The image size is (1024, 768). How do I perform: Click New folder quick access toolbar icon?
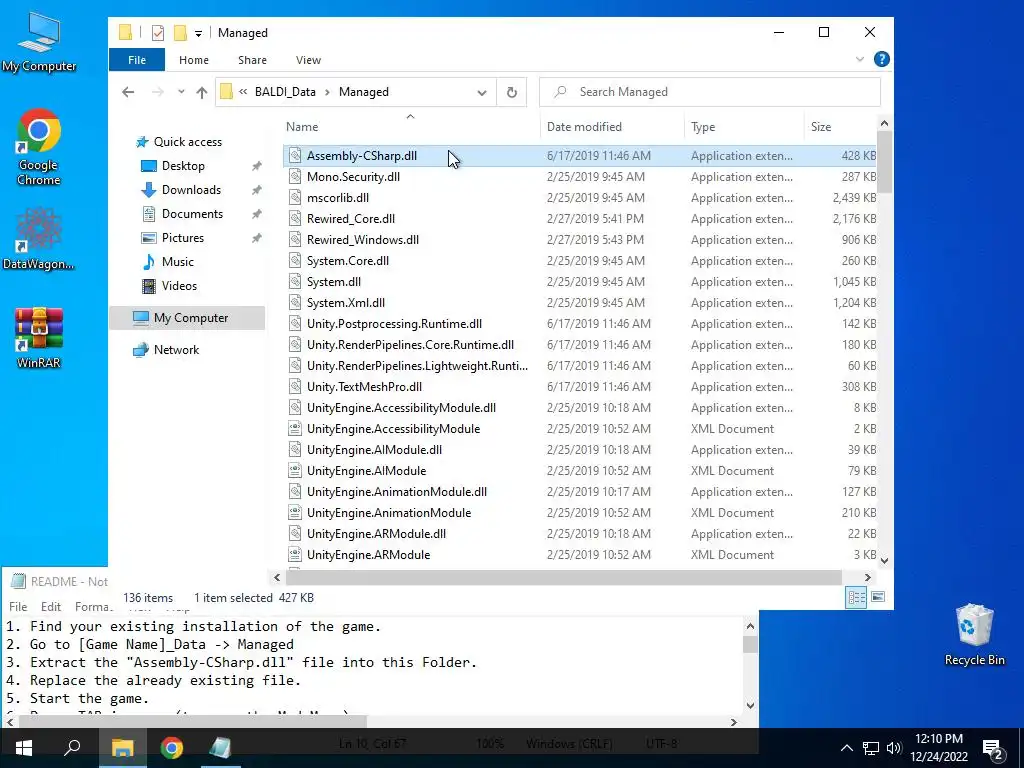(x=180, y=33)
